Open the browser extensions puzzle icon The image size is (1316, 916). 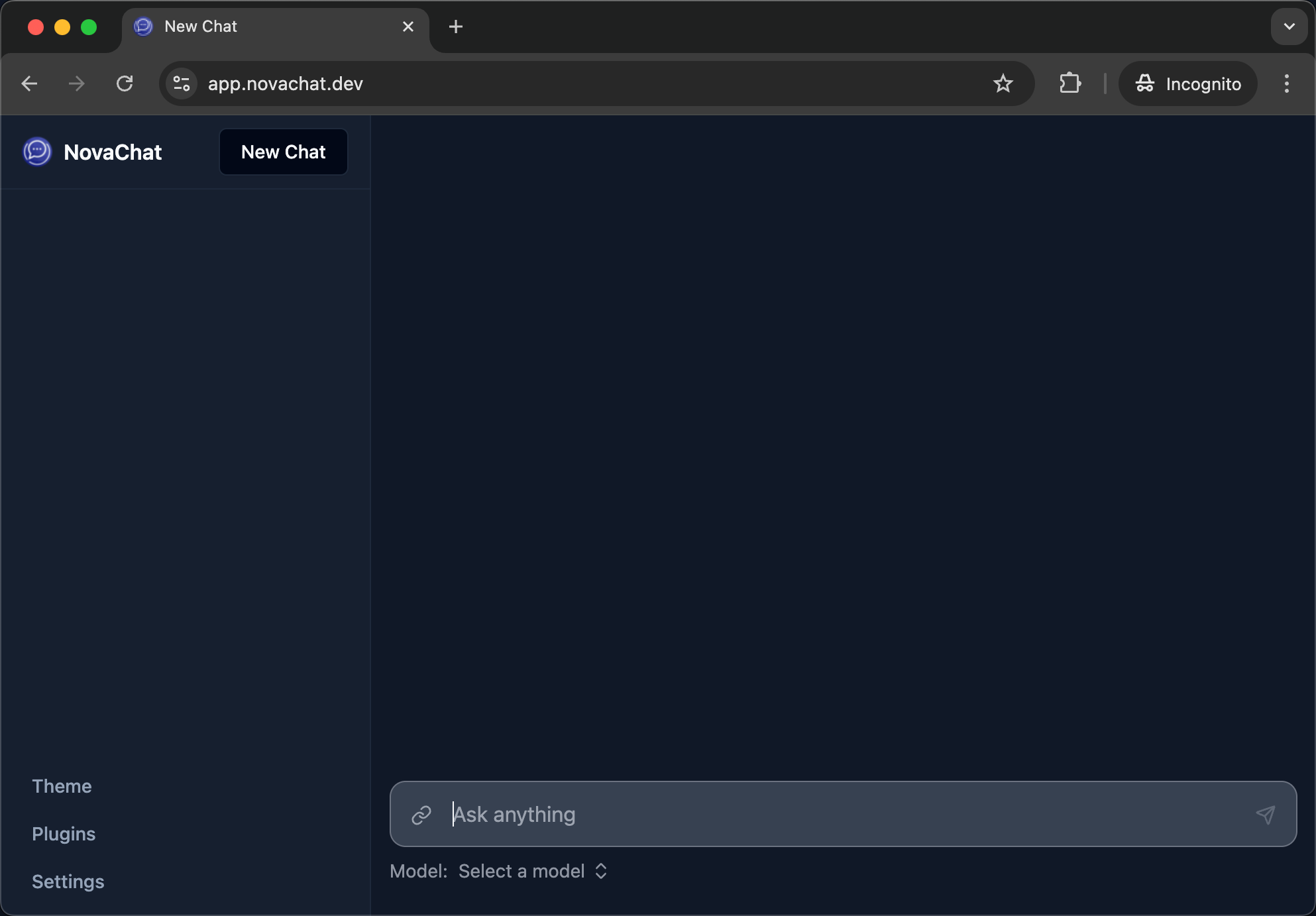pos(1069,84)
